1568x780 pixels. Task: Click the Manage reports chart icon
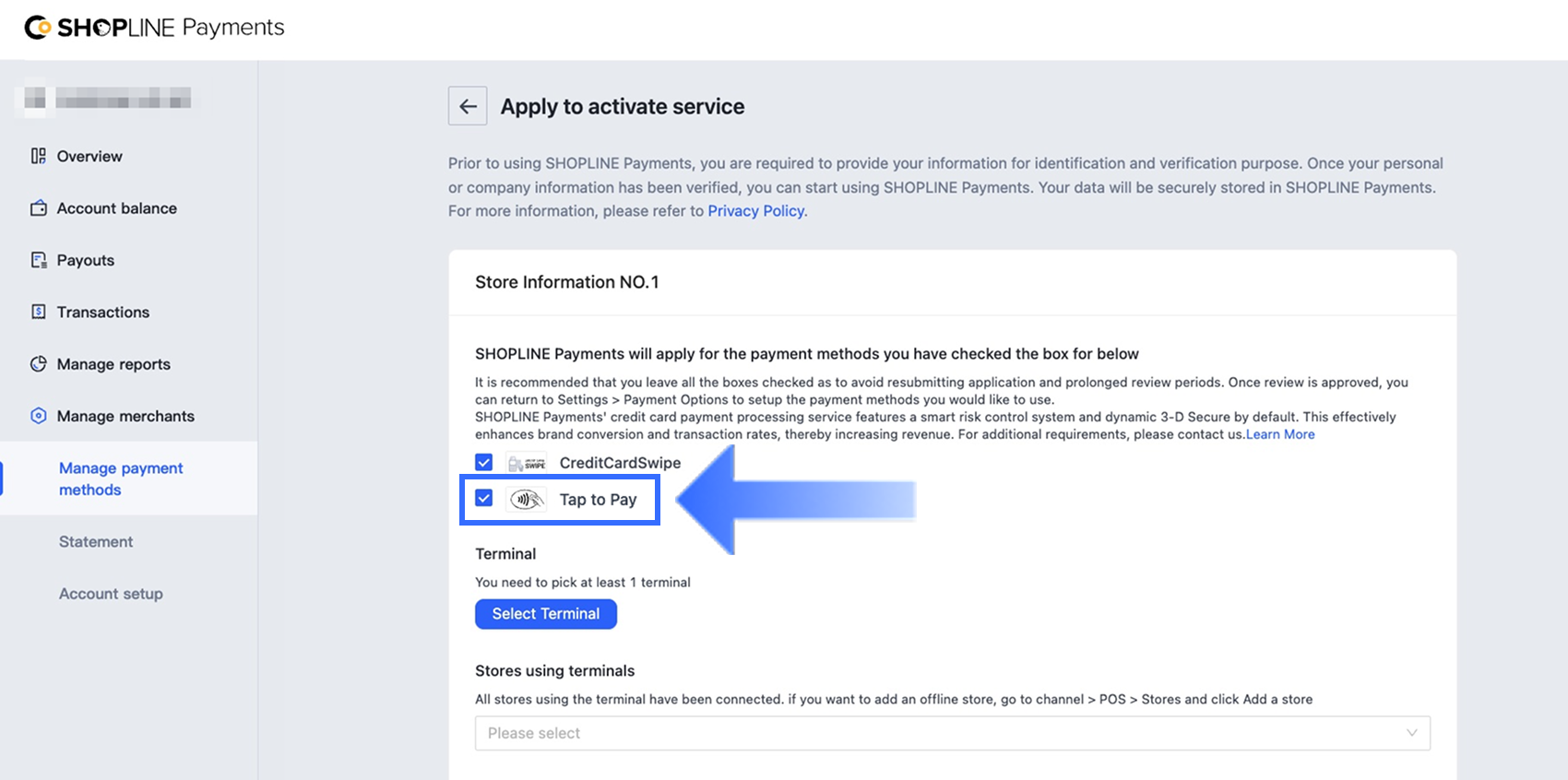coord(38,364)
